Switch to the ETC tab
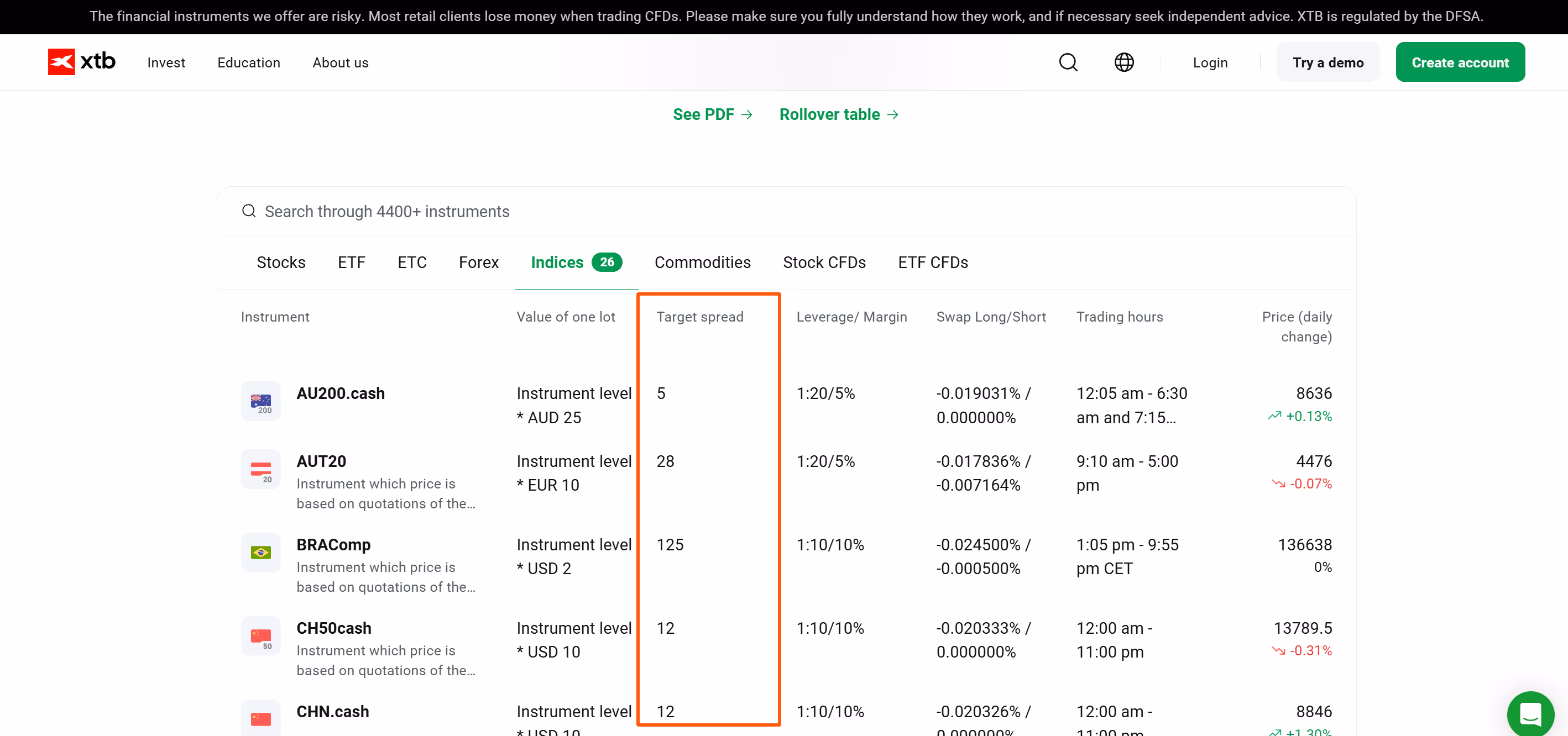The image size is (1568, 736). pos(412,262)
